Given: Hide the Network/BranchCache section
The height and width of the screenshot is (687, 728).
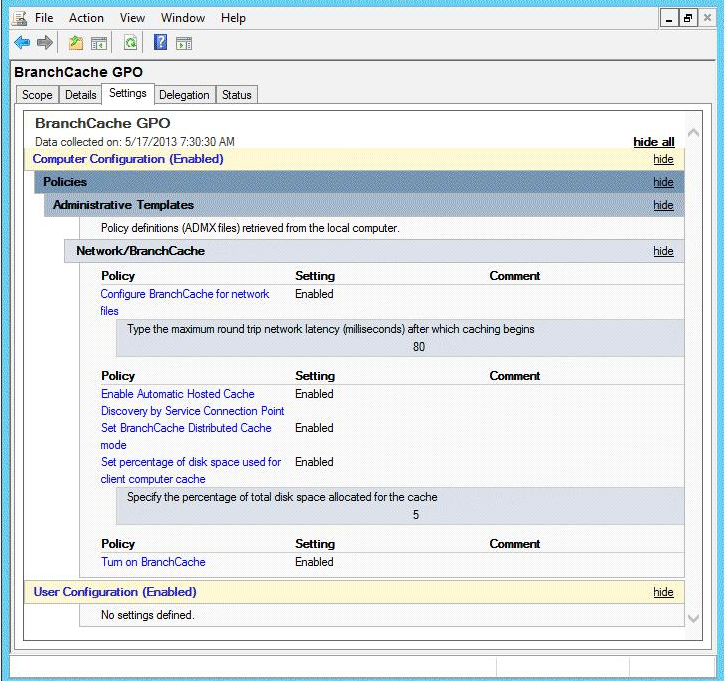Looking at the screenshot, I should [663, 252].
